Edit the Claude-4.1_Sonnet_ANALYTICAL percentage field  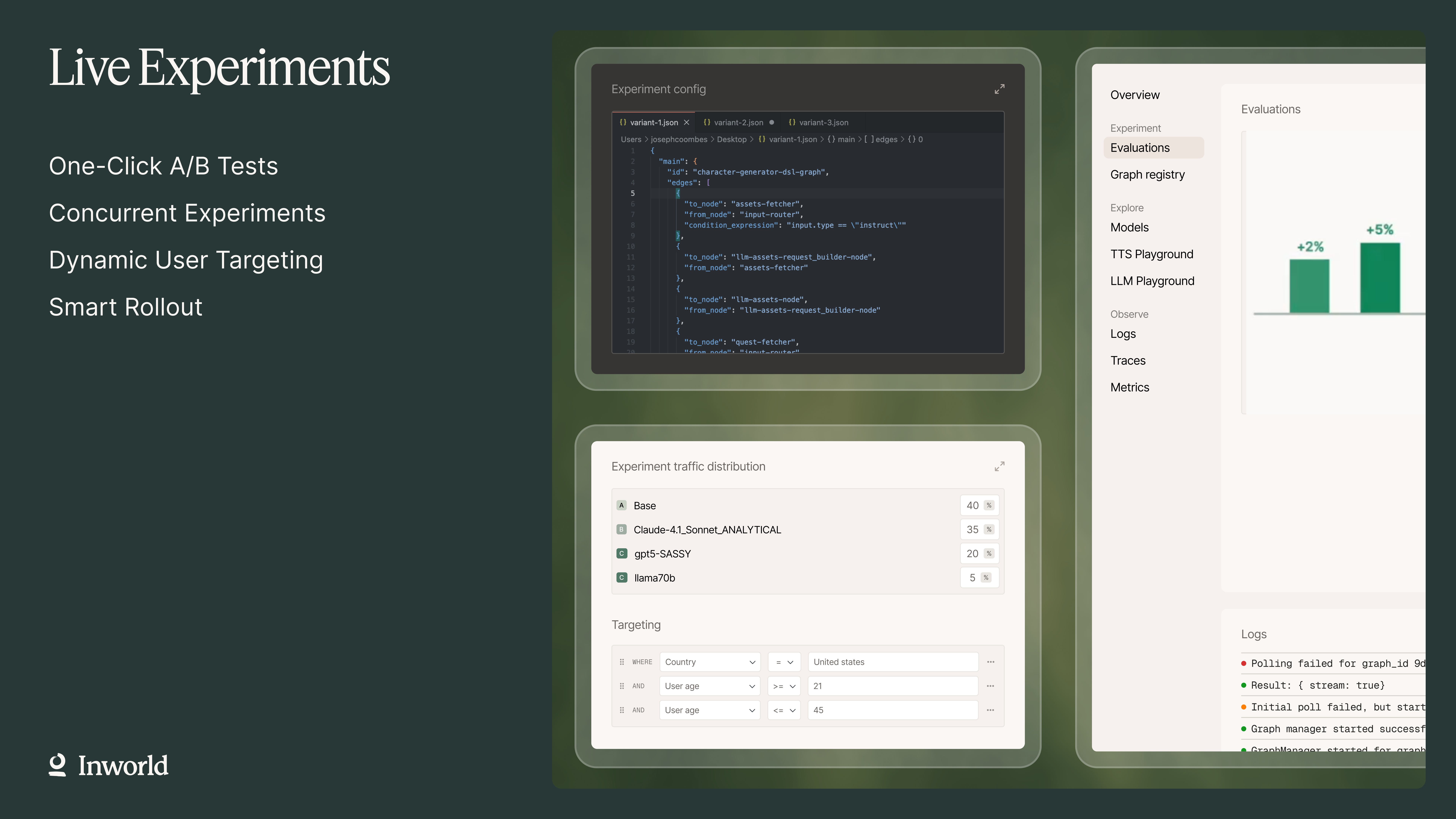[980, 530]
